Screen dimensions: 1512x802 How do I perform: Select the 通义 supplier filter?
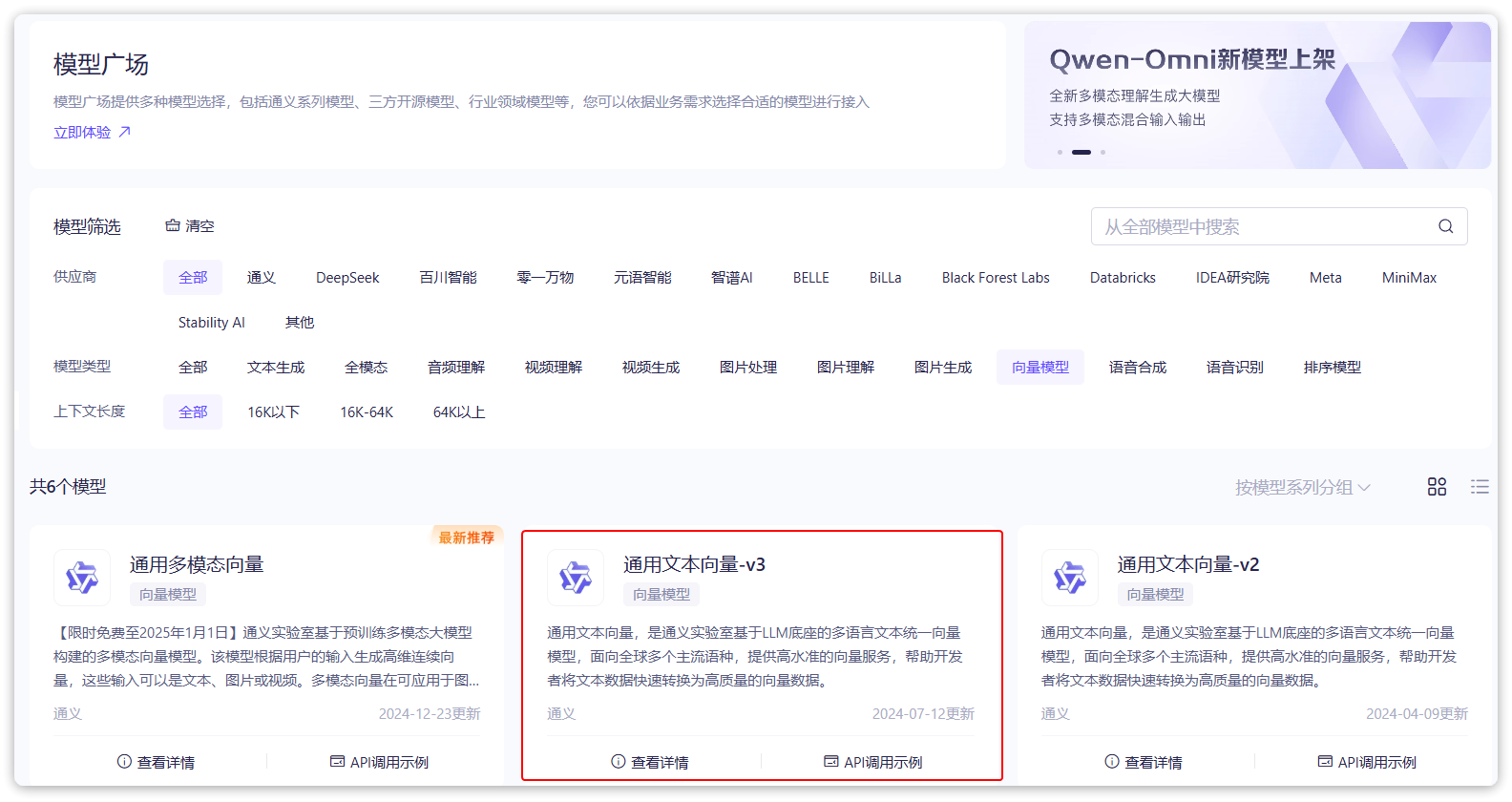(261, 278)
